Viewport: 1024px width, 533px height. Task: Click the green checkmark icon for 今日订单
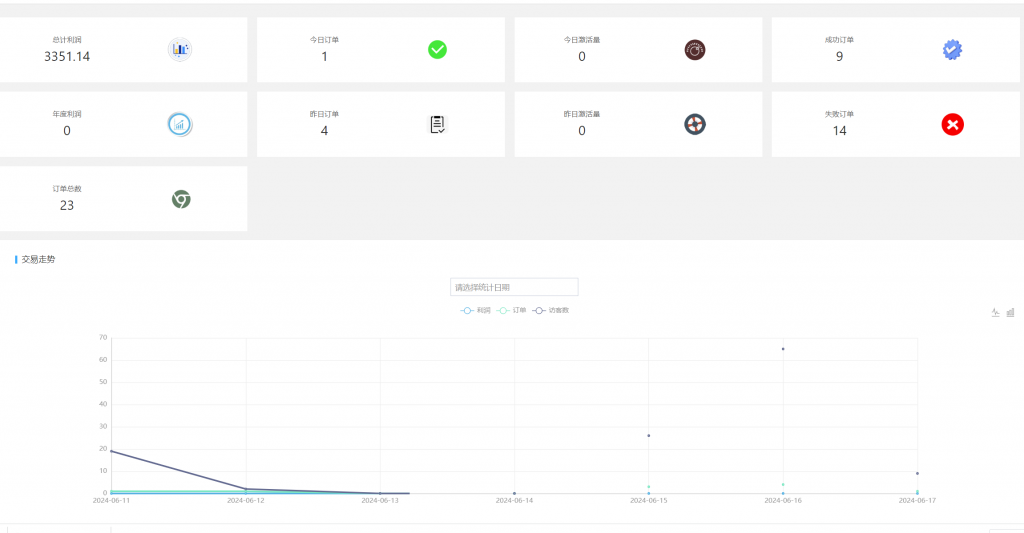tap(437, 49)
